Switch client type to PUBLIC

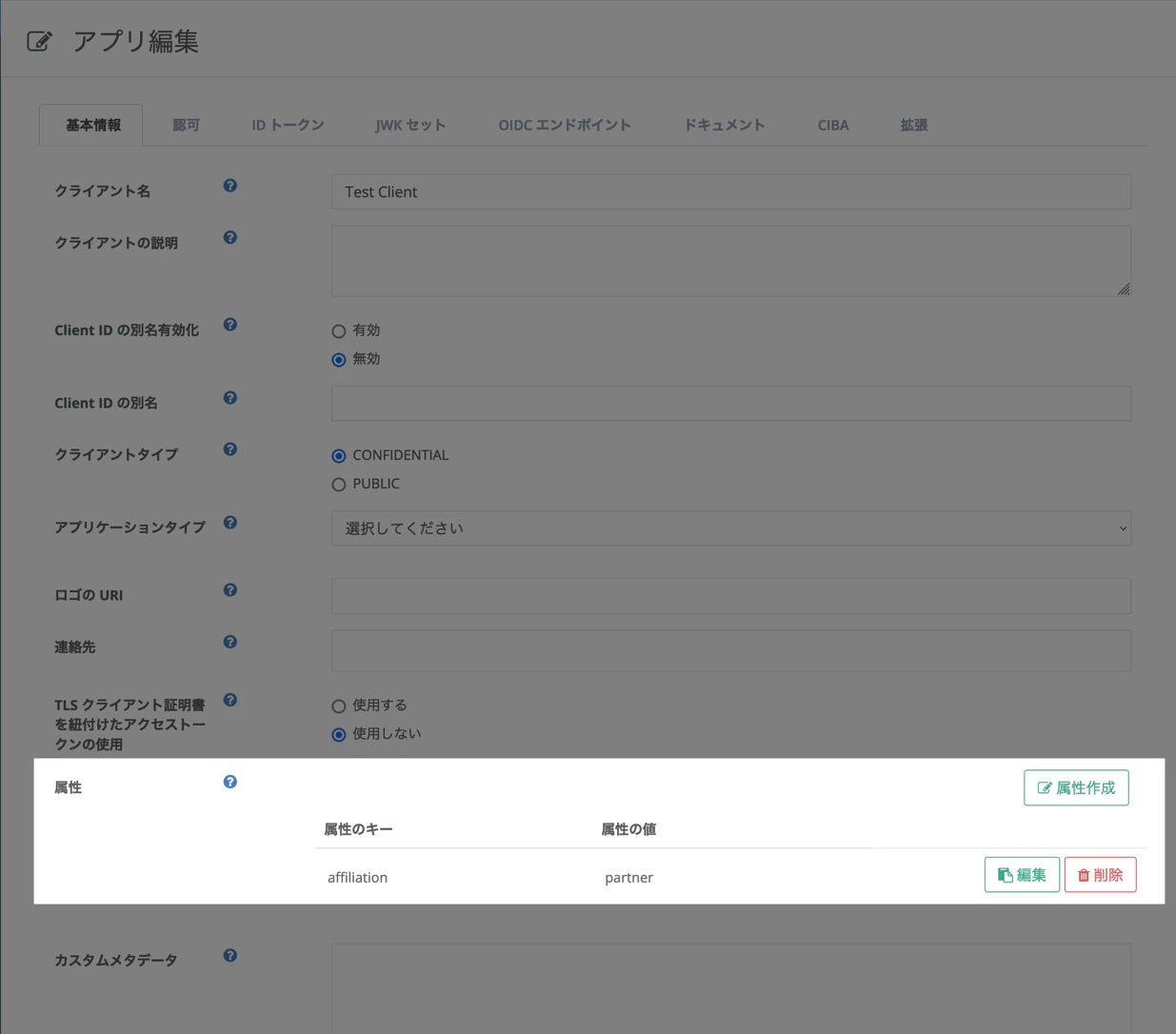[x=338, y=485]
